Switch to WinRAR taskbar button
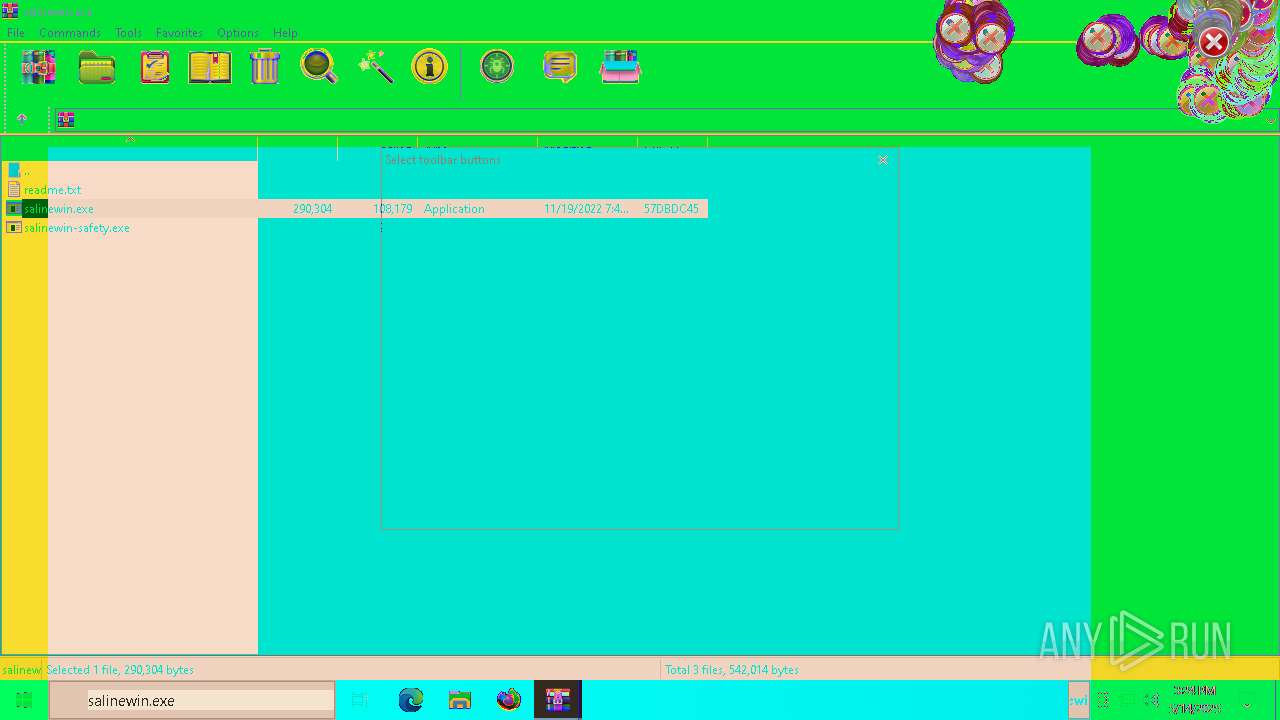1280x720 pixels. click(558, 701)
